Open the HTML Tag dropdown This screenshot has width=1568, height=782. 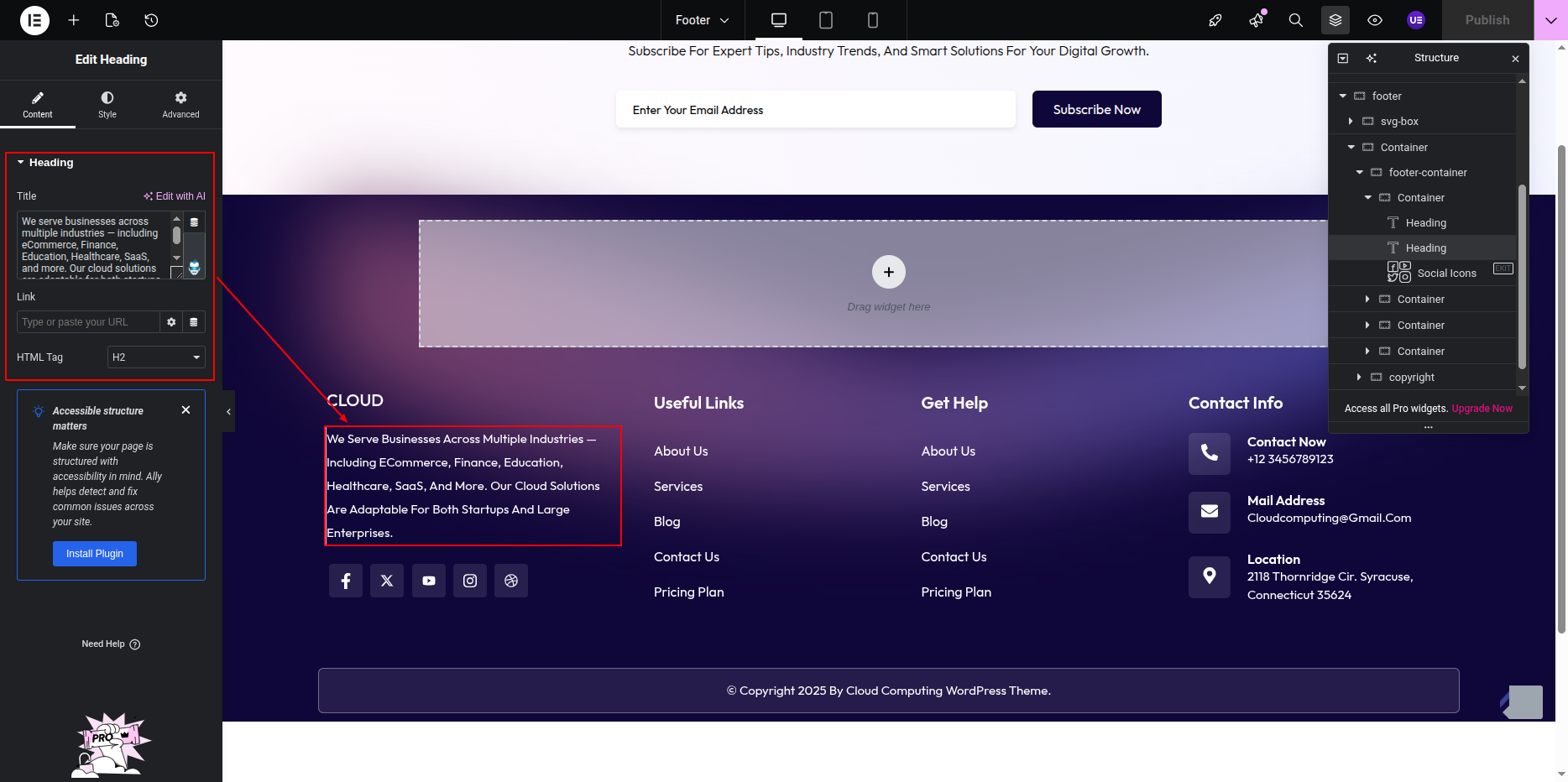pos(156,357)
